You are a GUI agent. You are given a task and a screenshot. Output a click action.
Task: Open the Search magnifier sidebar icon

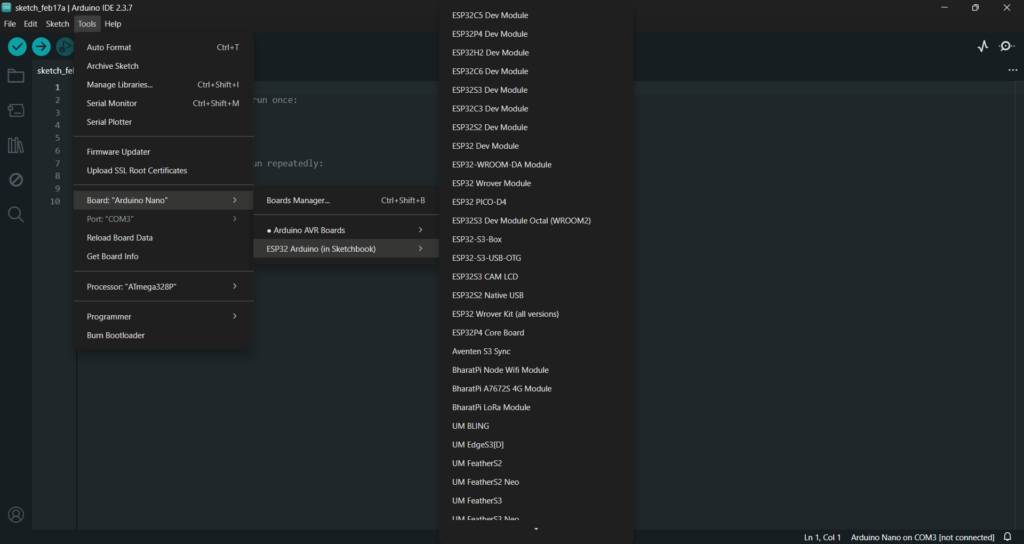pyautogui.click(x=16, y=214)
